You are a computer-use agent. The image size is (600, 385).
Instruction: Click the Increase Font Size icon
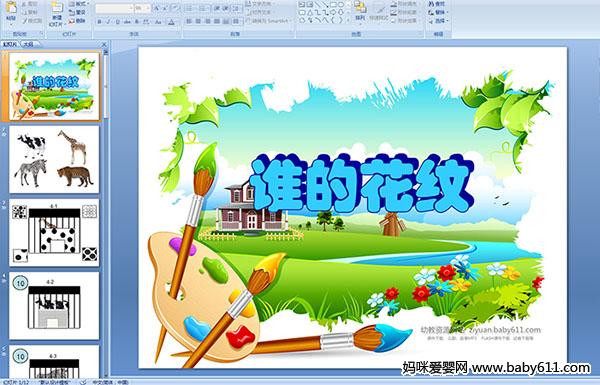coord(157,8)
